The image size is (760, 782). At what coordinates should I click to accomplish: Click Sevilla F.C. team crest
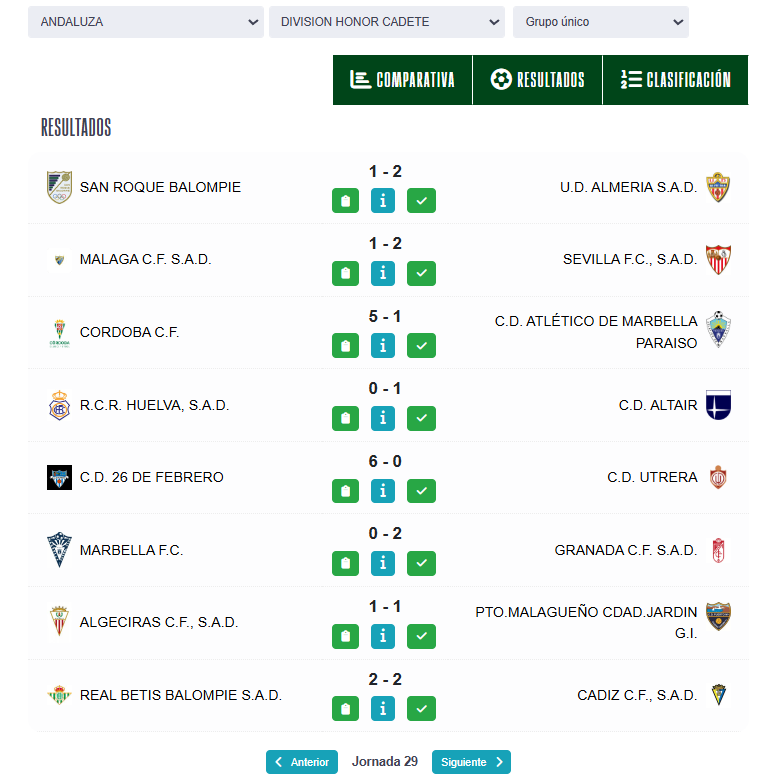(x=717, y=259)
